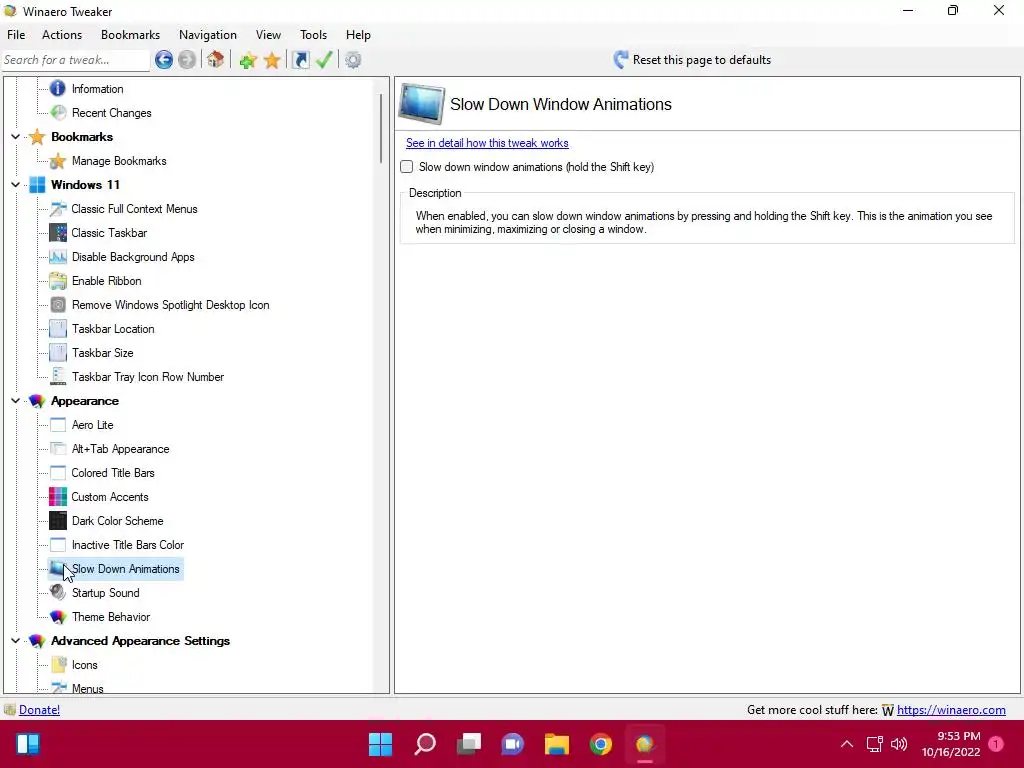1024x768 pixels.
Task: Click the tree panel vertical scrollbar thumb
Action: pyautogui.click(x=381, y=129)
